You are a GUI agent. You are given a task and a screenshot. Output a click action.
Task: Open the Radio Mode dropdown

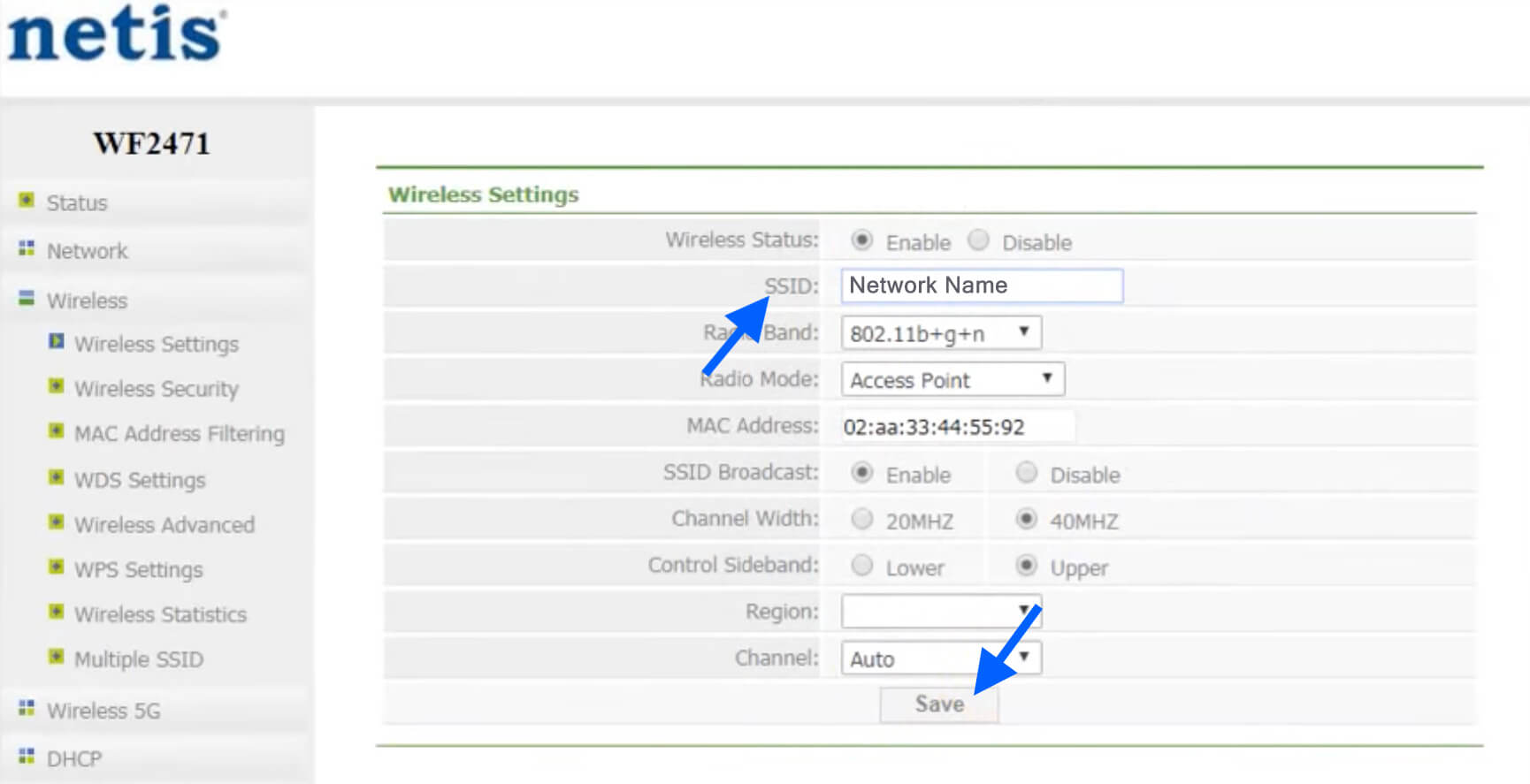click(952, 380)
